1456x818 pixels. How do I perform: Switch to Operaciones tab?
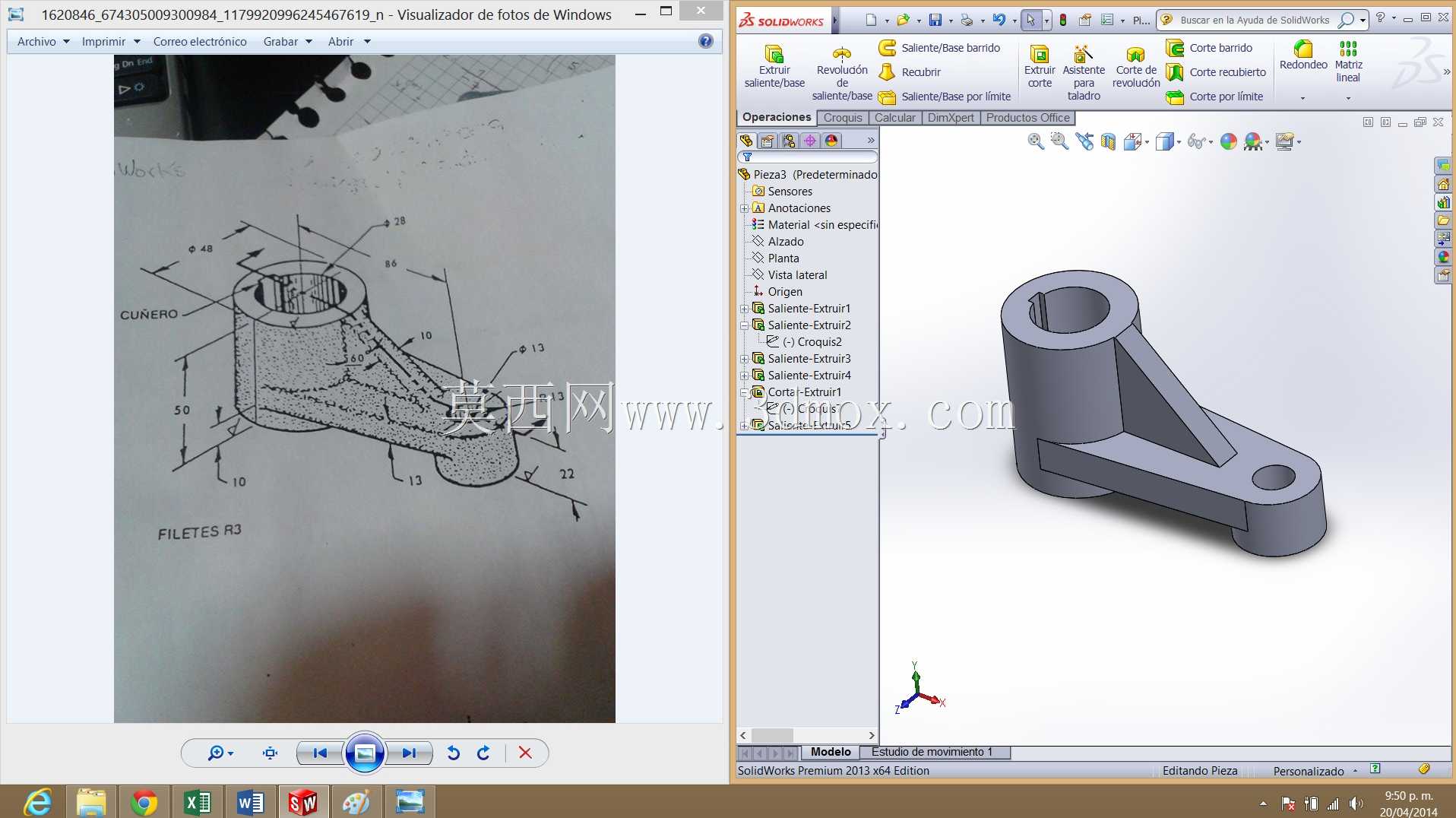pos(777,117)
